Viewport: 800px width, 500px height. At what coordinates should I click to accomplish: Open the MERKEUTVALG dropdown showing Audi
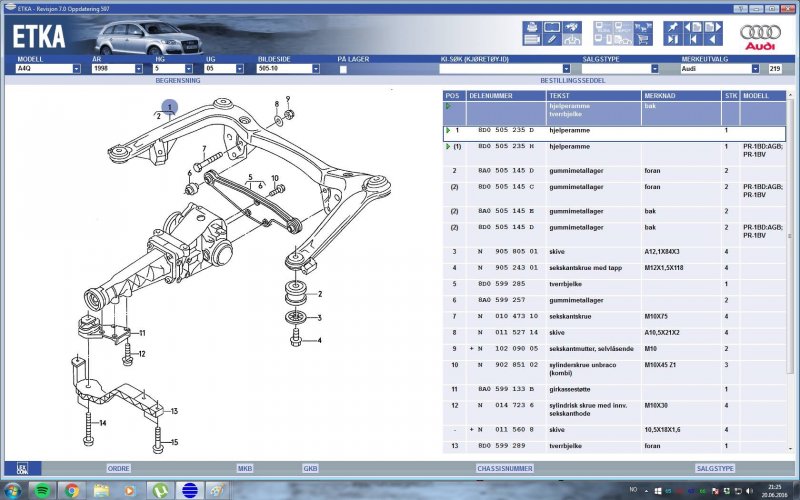721,69
